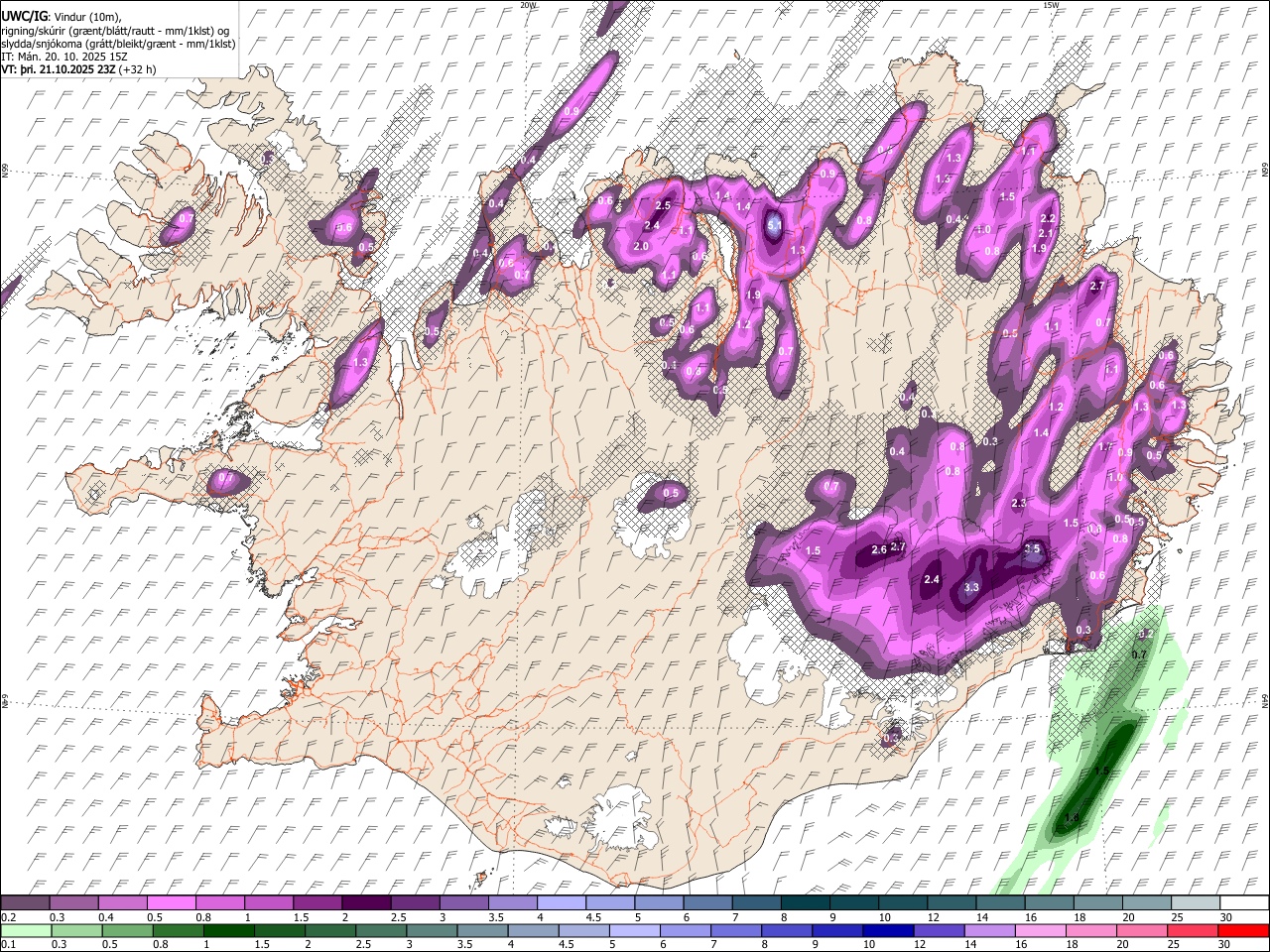Click the '2.3' snowfall value on the map
1270x952 pixels.
1019,504
